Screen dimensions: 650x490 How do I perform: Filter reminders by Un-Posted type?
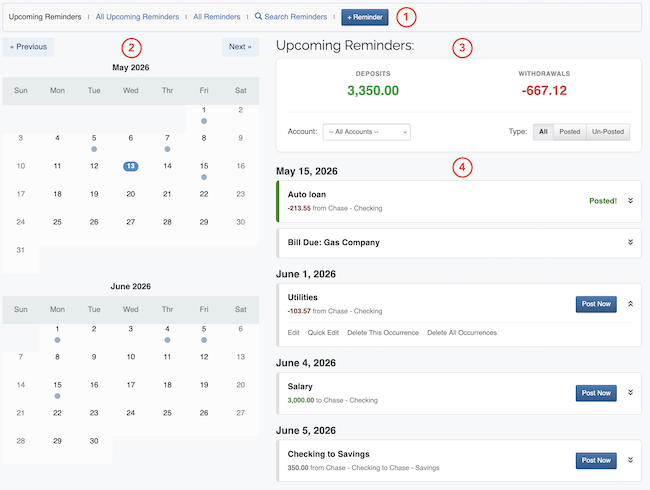(608, 132)
